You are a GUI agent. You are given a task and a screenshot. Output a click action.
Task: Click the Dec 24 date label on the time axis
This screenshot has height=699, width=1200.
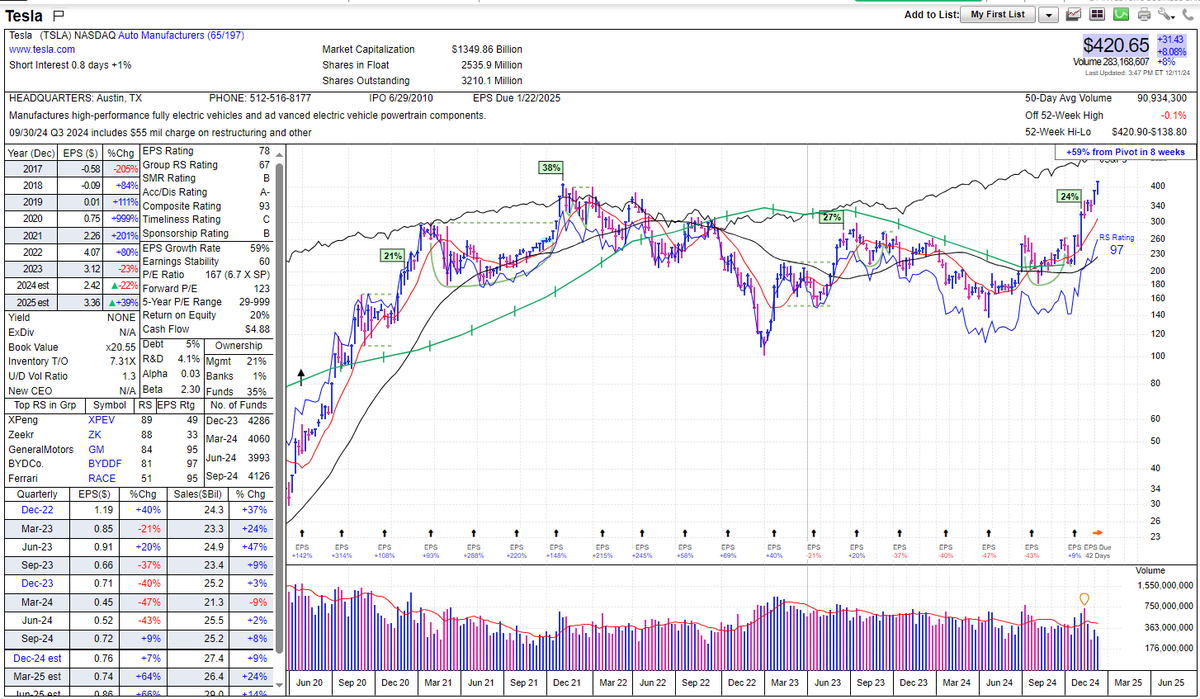pyautogui.click(x=1083, y=683)
